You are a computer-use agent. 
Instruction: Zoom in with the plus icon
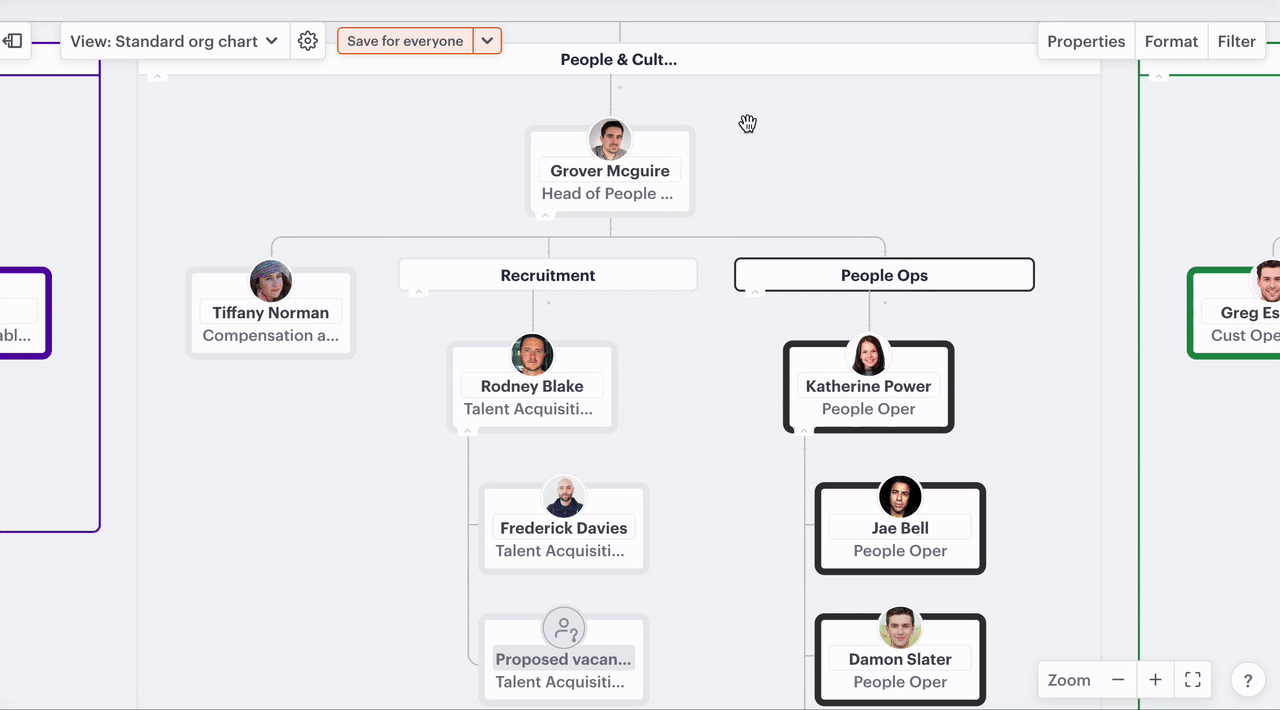point(1155,680)
